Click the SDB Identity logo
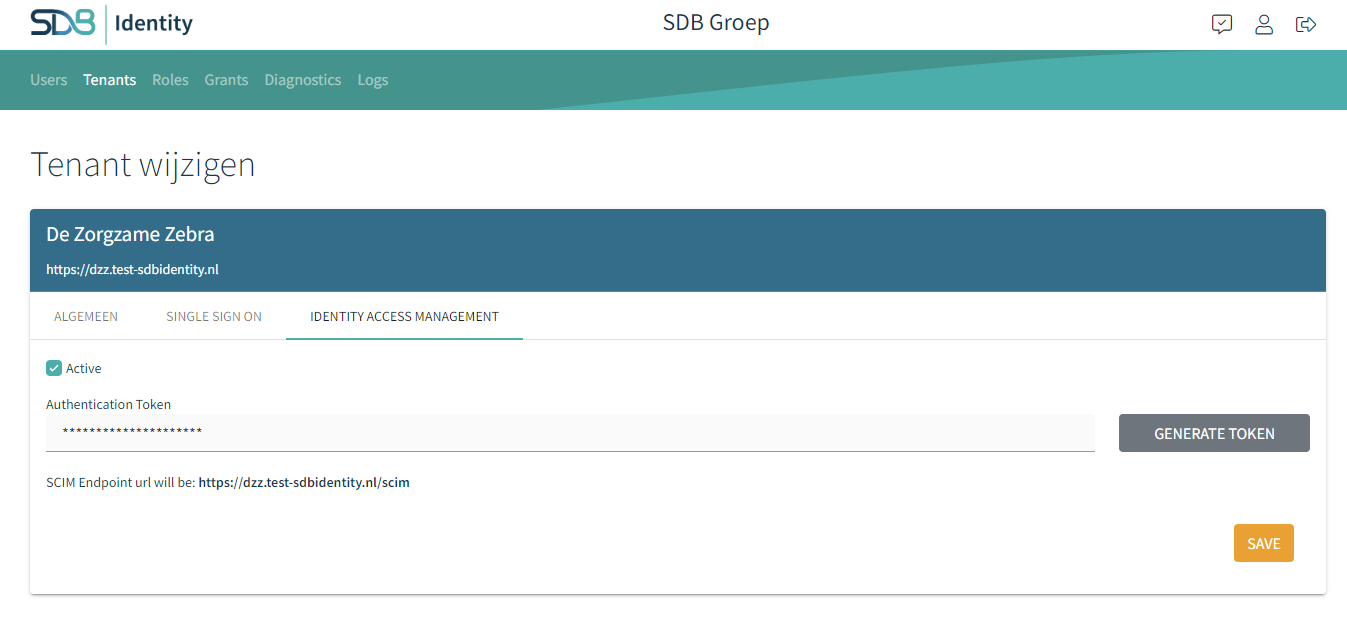This screenshot has width=1347, height=617. (111, 24)
